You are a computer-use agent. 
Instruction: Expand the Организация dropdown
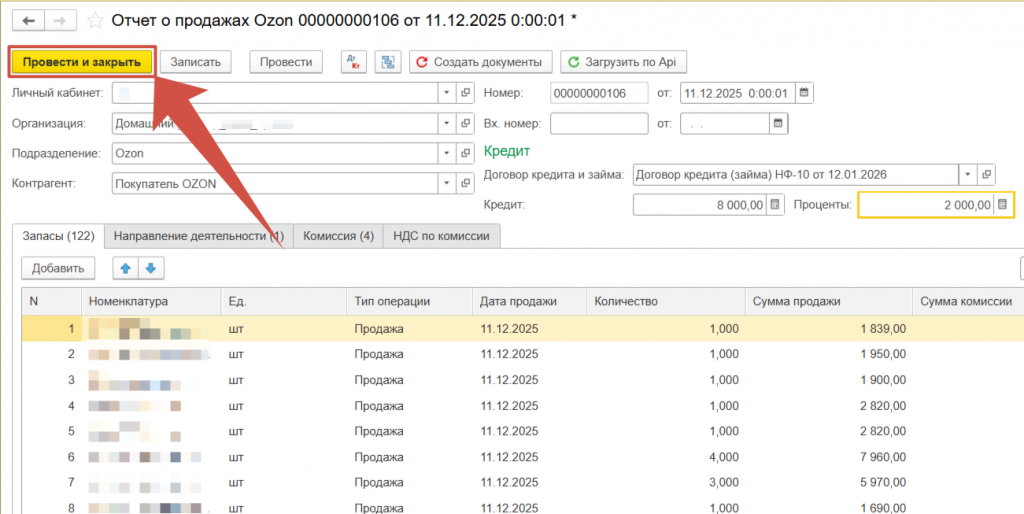[446, 124]
